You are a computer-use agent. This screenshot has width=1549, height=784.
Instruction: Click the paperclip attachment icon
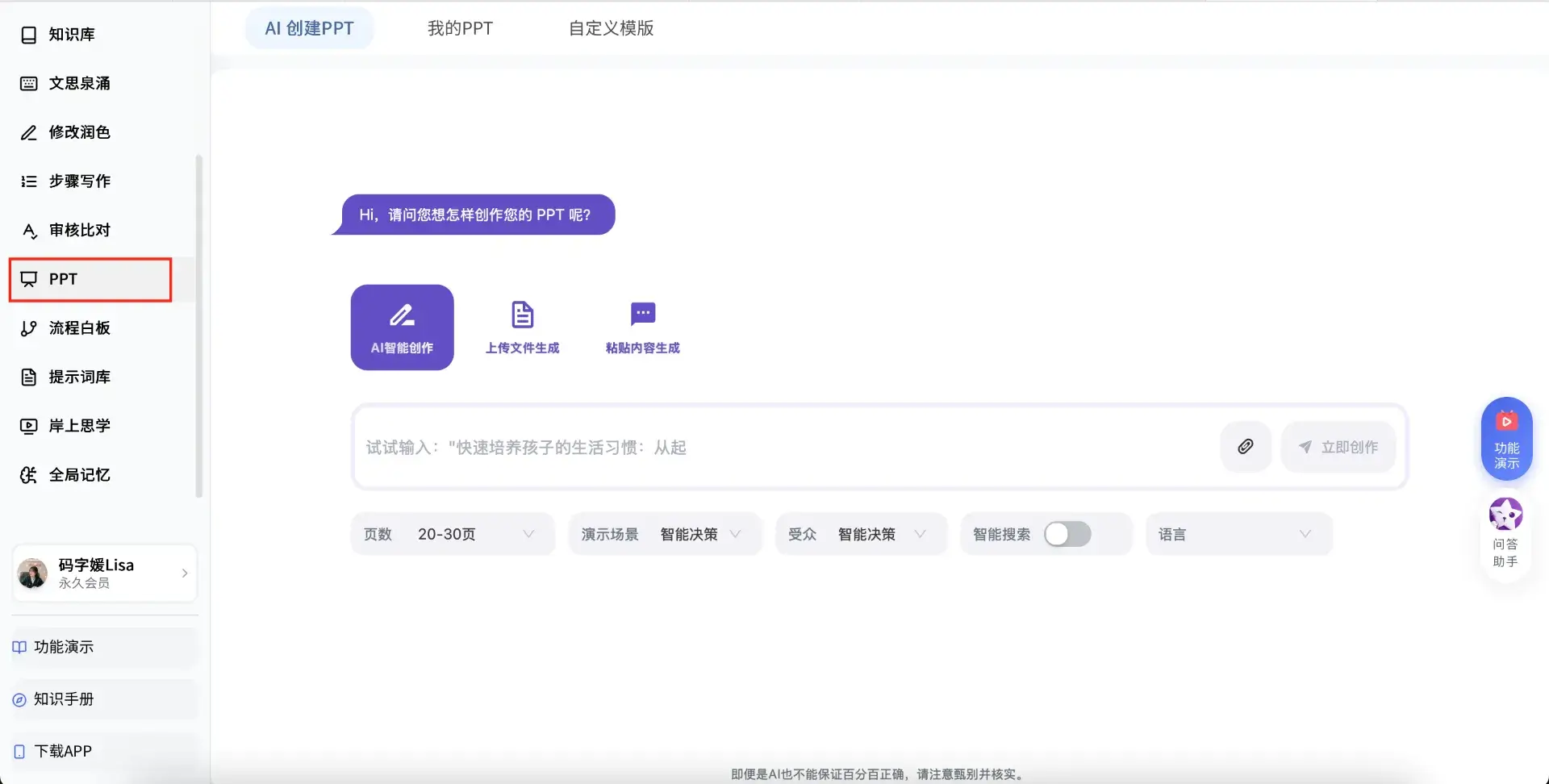(x=1245, y=447)
